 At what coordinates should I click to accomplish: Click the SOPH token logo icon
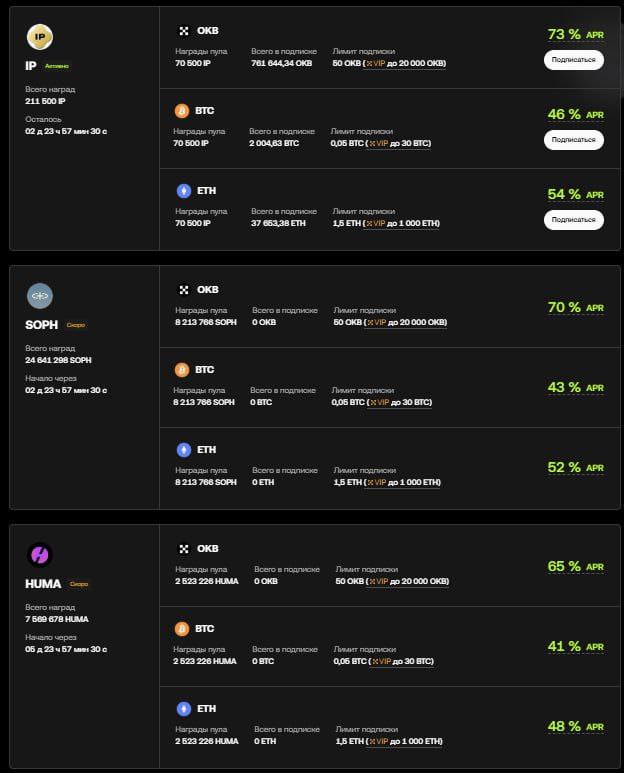click(x=40, y=296)
